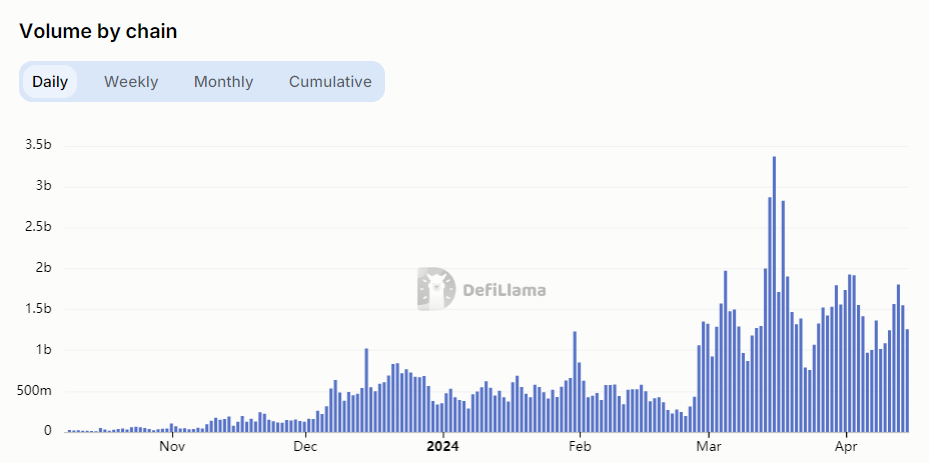Viewport: 929px width, 463px height.
Task: Click the mid-December peak bar
Action: (x=366, y=392)
